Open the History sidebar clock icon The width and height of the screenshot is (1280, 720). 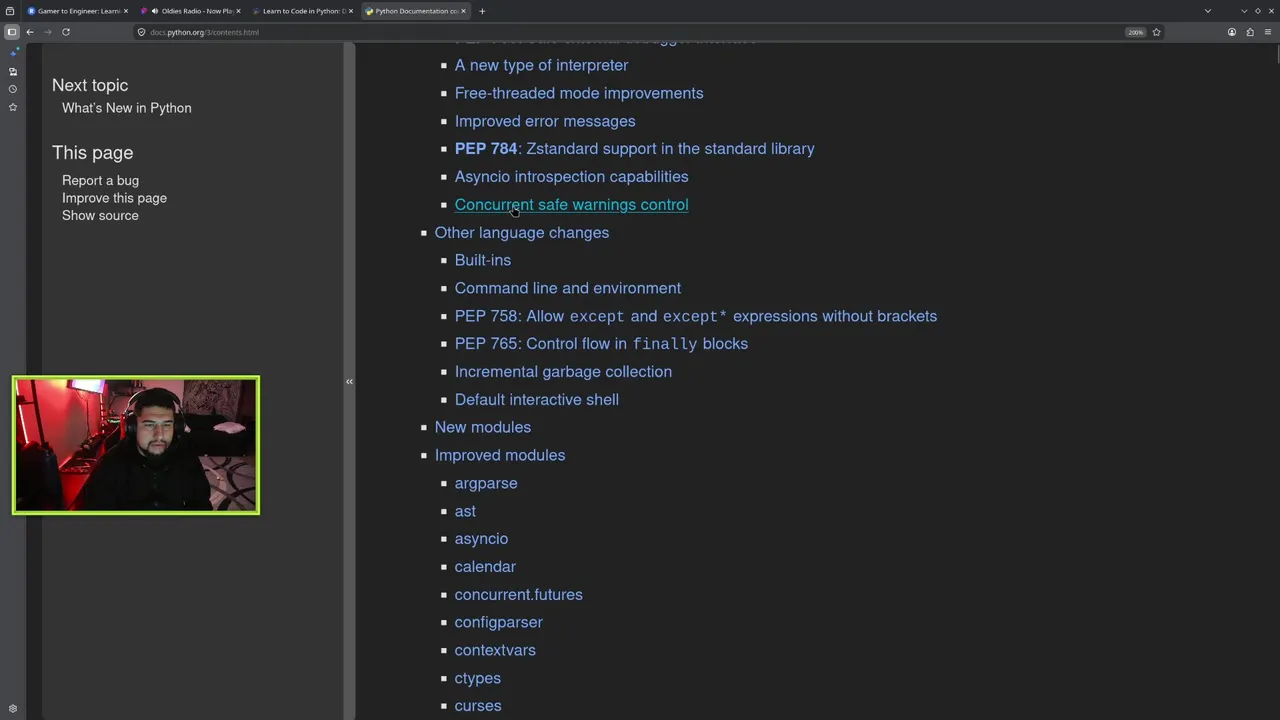pos(13,89)
